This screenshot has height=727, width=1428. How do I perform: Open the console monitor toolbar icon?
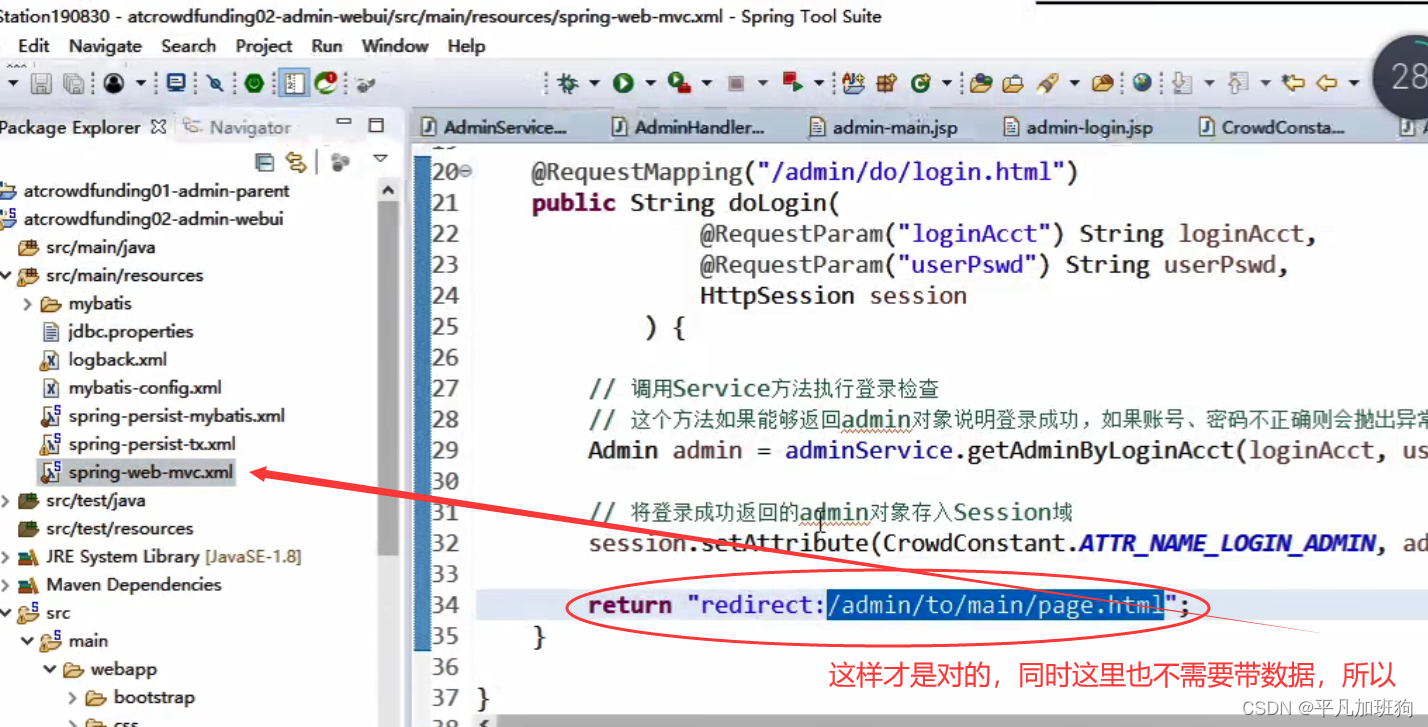(x=176, y=83)
